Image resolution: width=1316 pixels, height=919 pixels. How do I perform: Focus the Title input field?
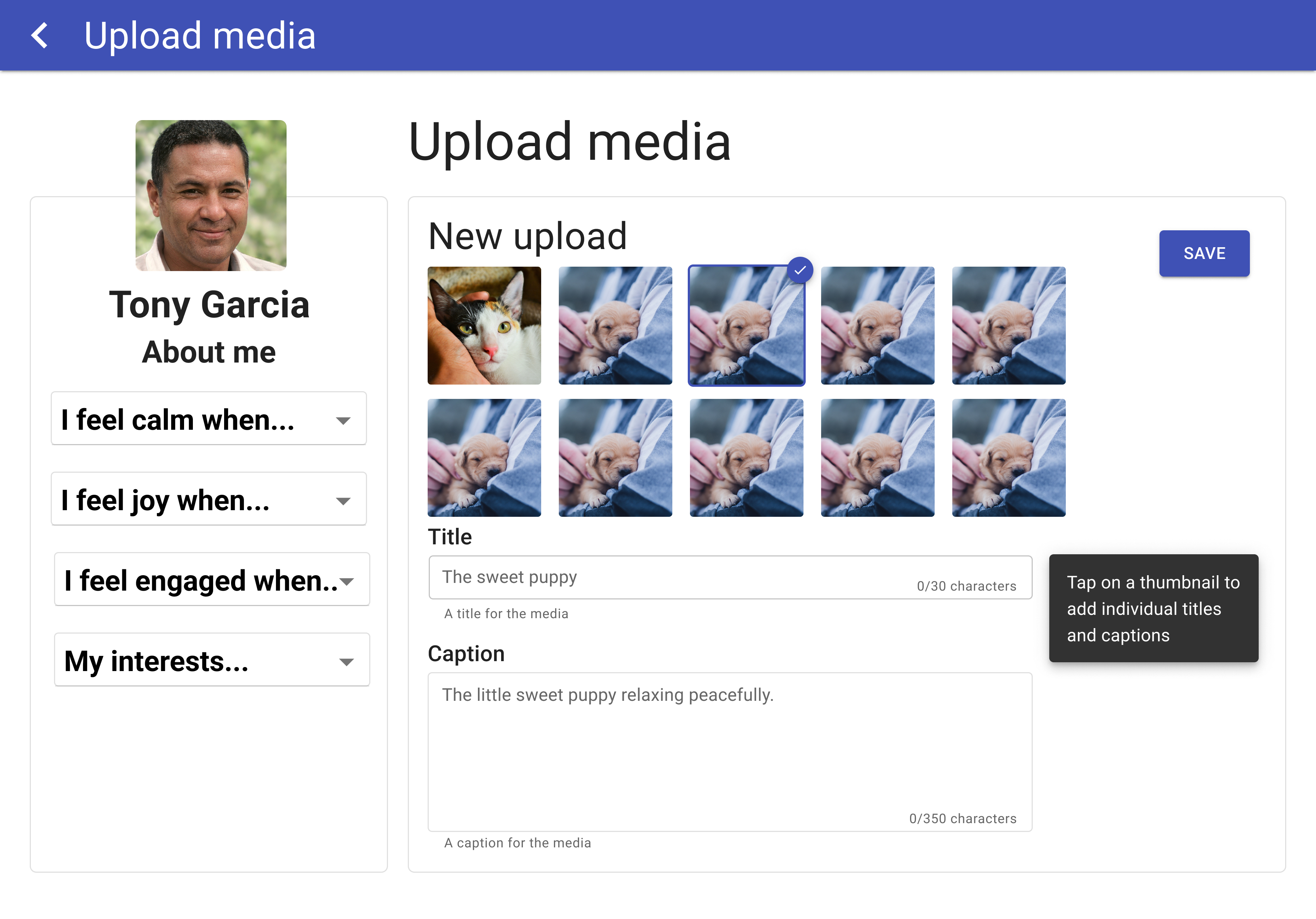pyautogui.click(x=730, y=577)
